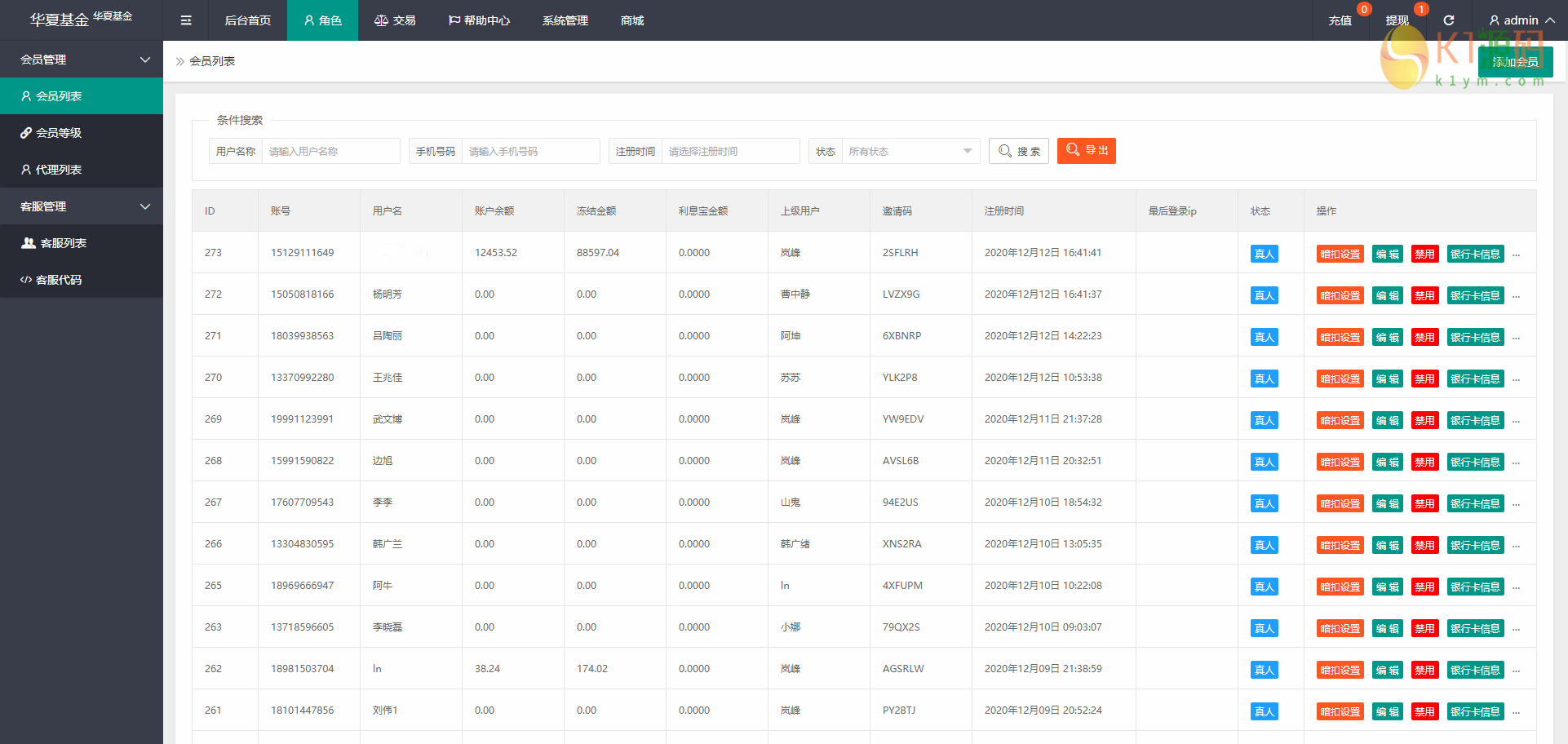Click the orange 导出 export button
Screen dimensions: 1568x744
tap(1086, 151)
